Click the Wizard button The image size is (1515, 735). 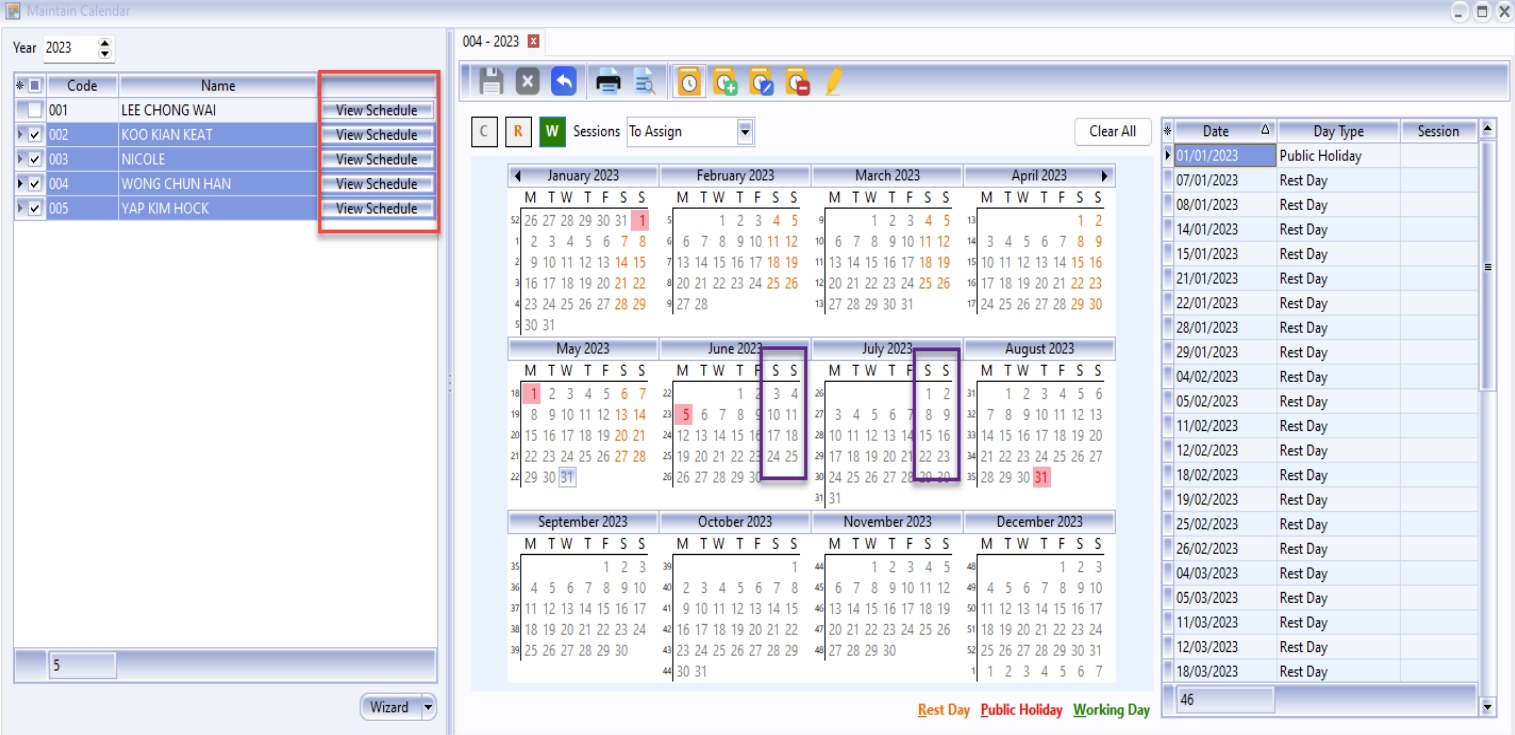pyautogui.click(x=390, y=707)
